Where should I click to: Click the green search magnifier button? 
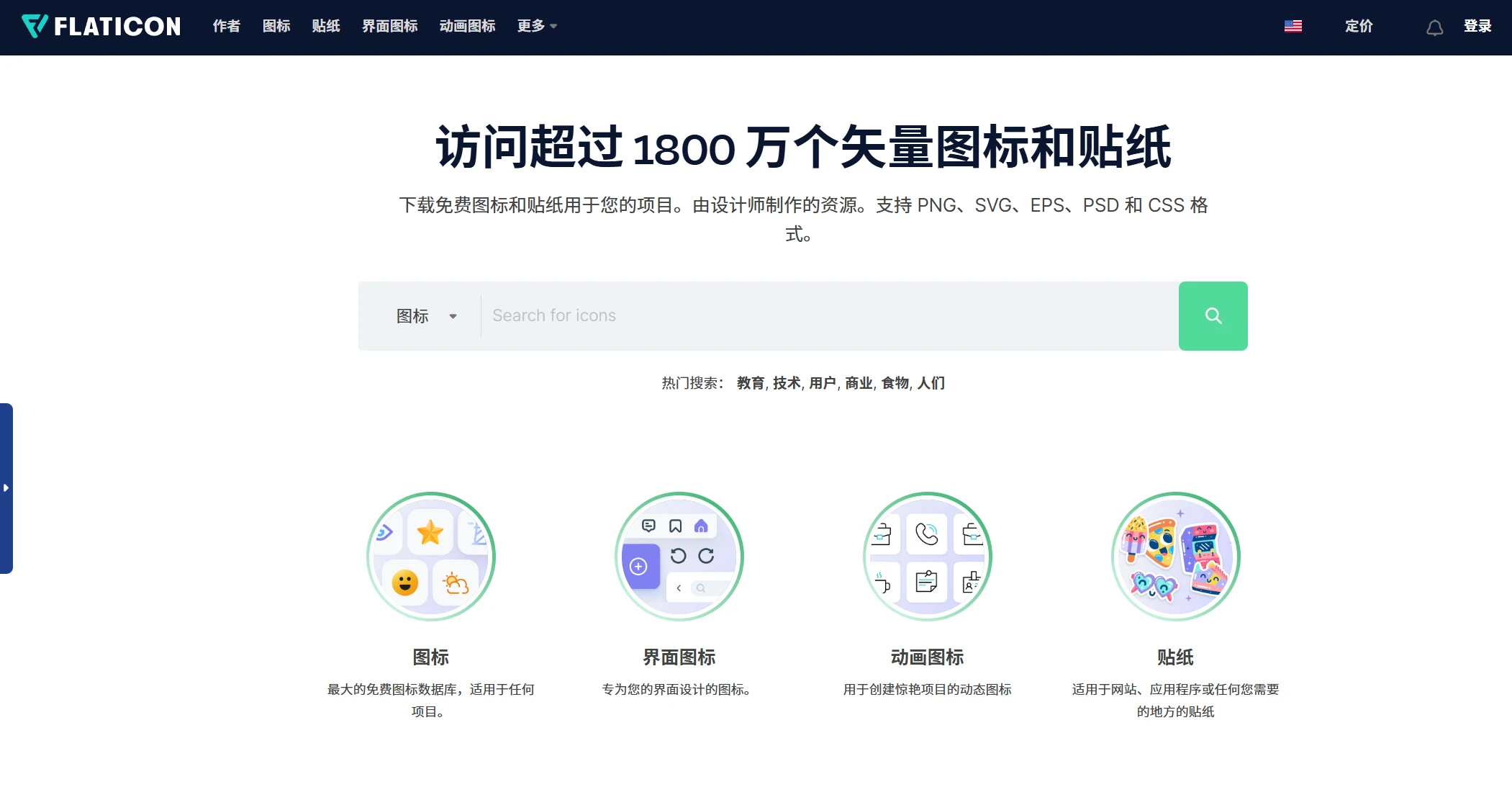(1213, 315)
